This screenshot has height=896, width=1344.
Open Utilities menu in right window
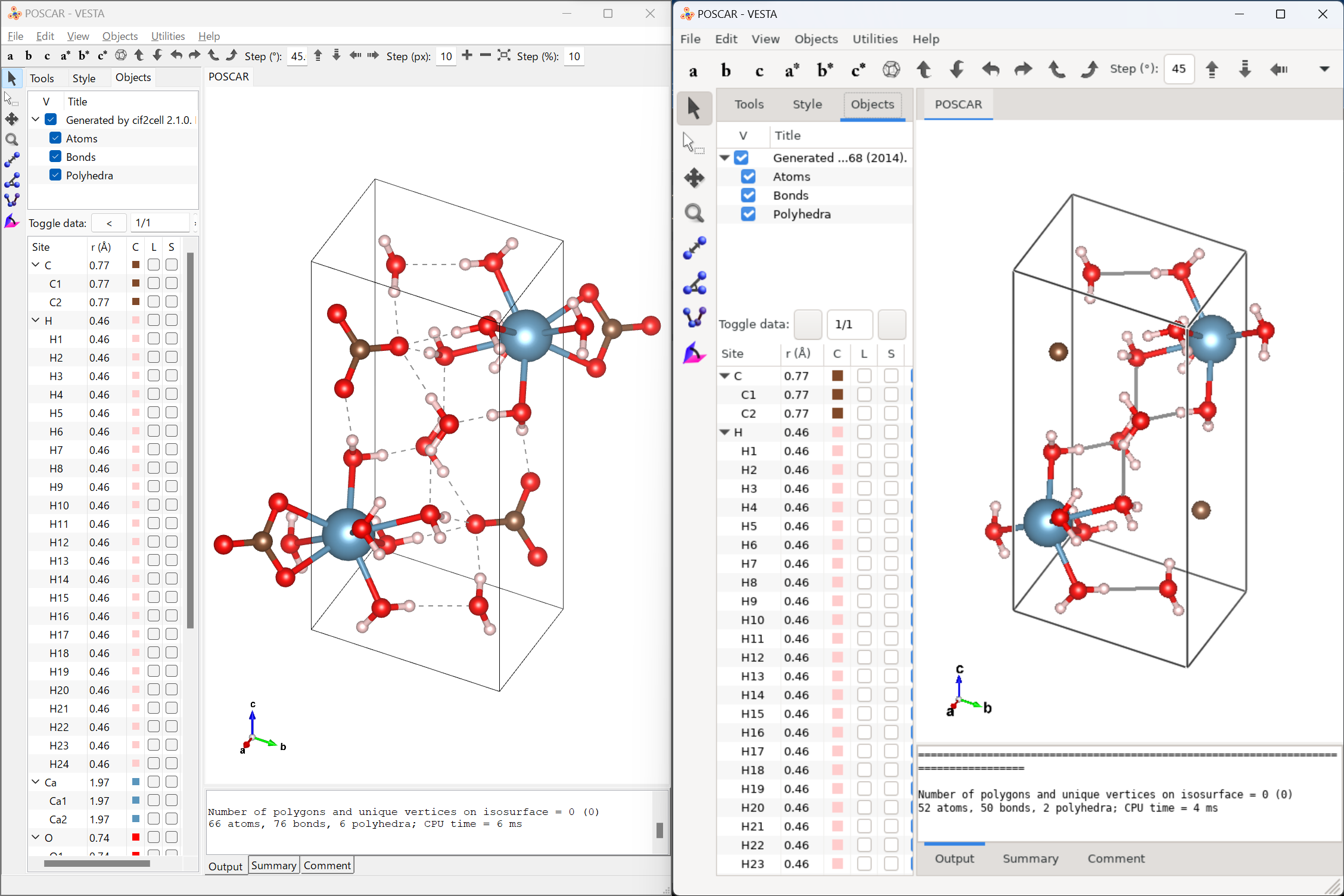875,39
